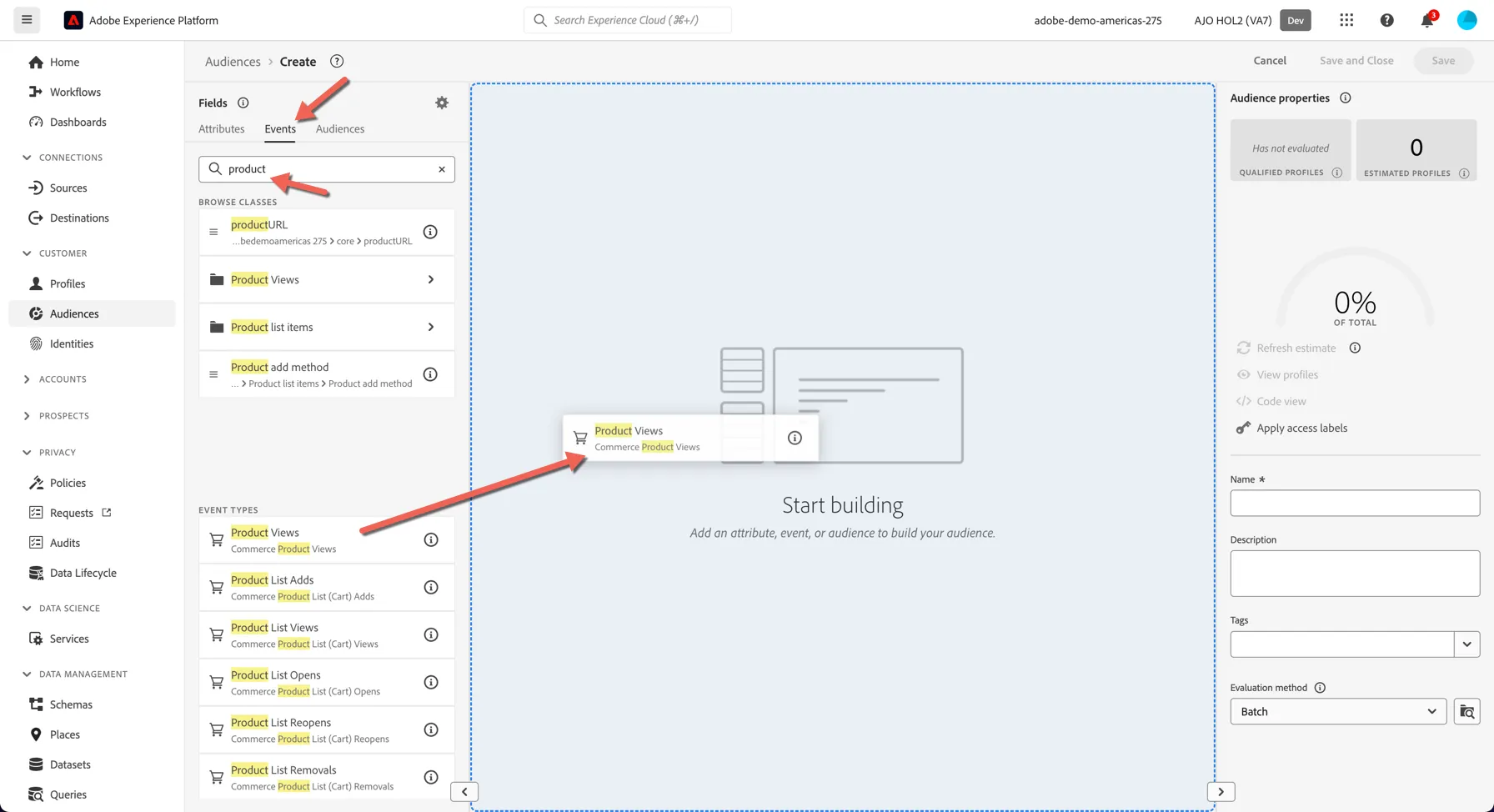Viewport: 1494px width, 812px height.
Task: Open the hamburger navigation menu
Action: pos(27,20)
